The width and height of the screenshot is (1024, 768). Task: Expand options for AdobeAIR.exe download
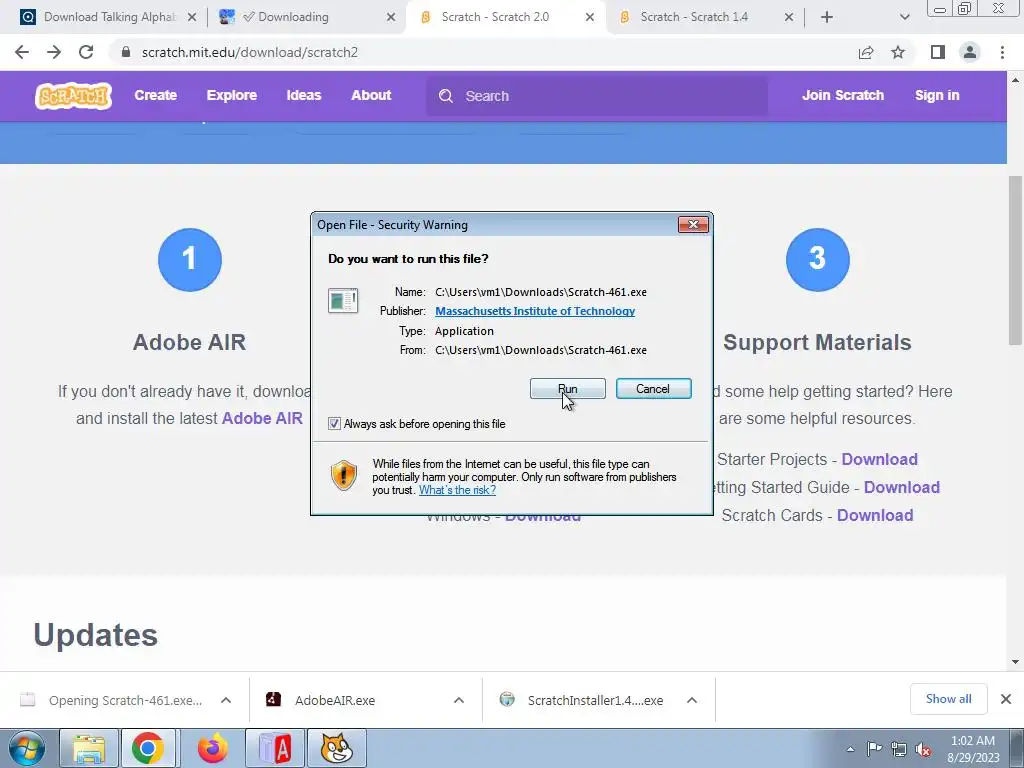pos(458,700)
